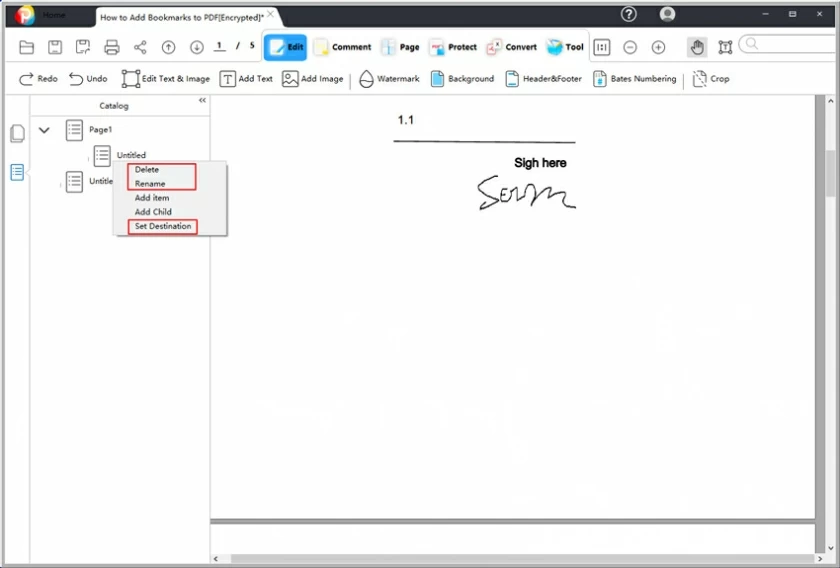Screen dimensions: 840x568
Task: Collapse the Catalog panel with double chevron
Action: [x=202, y=100]
